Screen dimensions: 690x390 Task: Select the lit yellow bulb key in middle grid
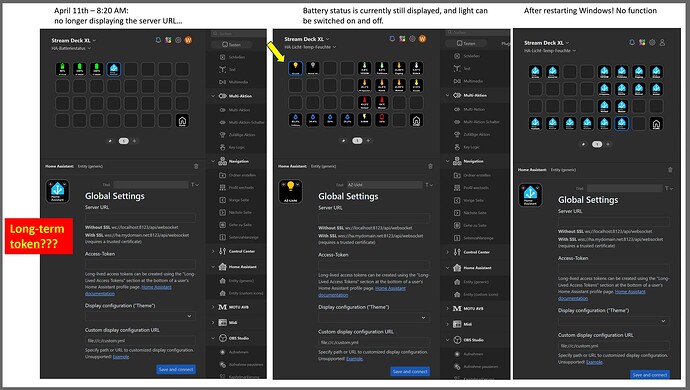pyautogui.click(x=295, y=68)
